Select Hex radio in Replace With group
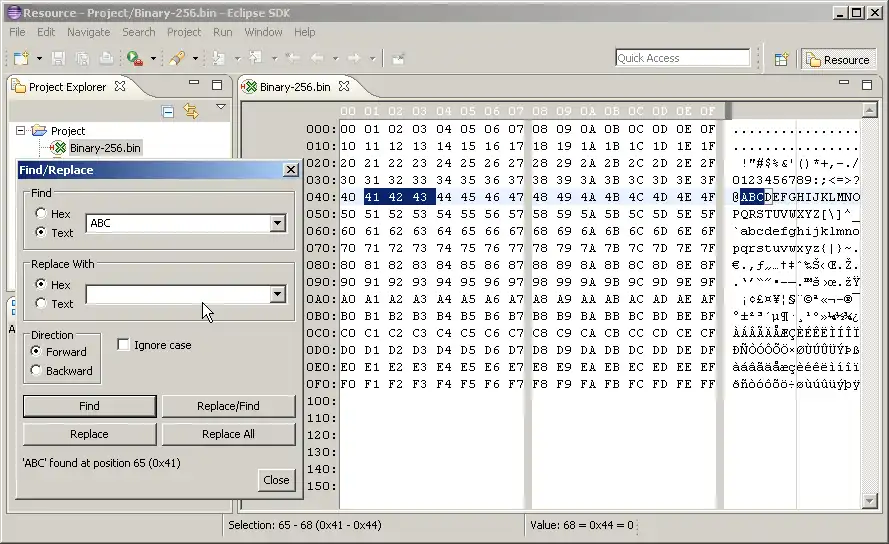 coord(41,284)
